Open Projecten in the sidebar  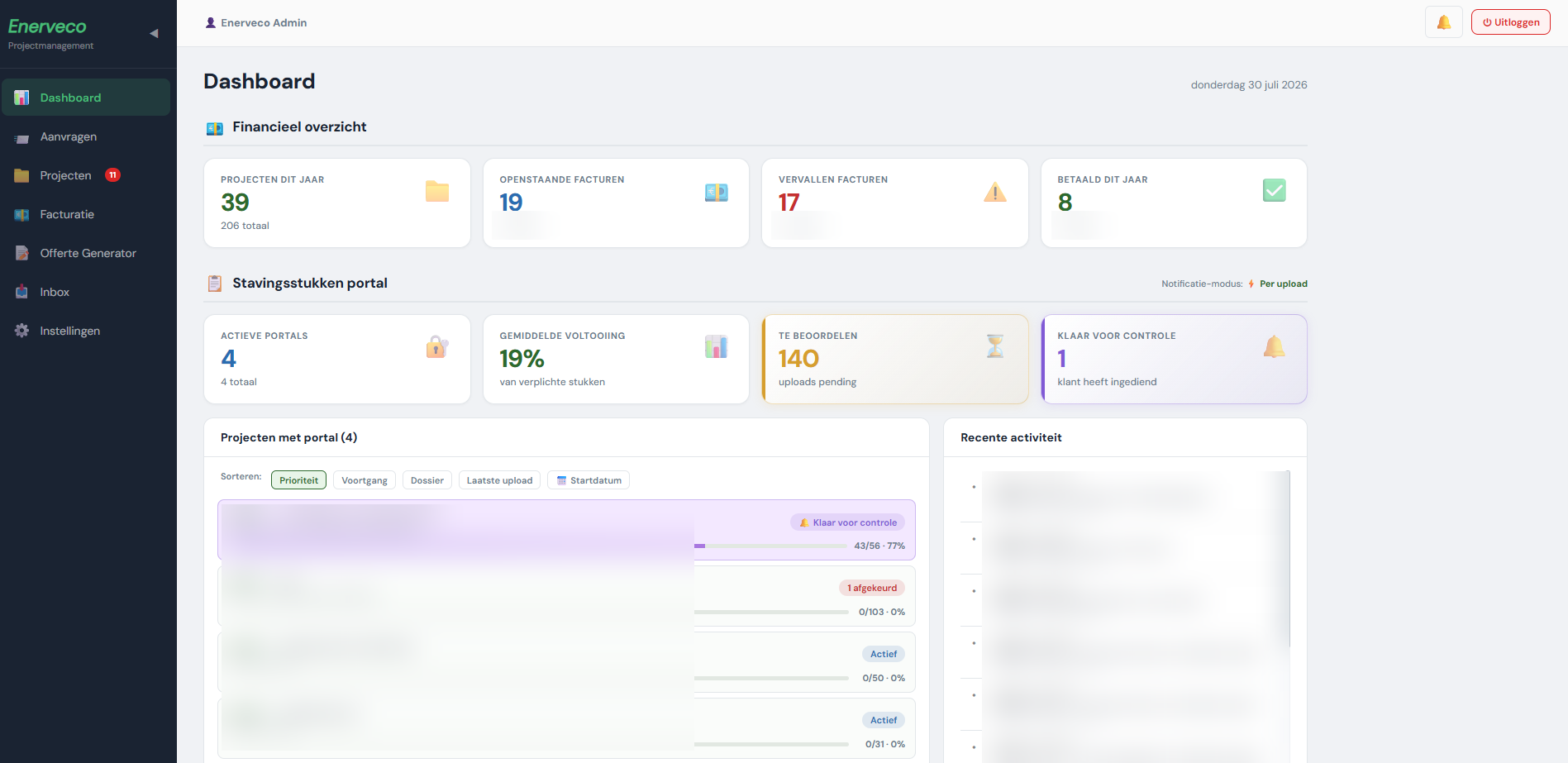86,175
